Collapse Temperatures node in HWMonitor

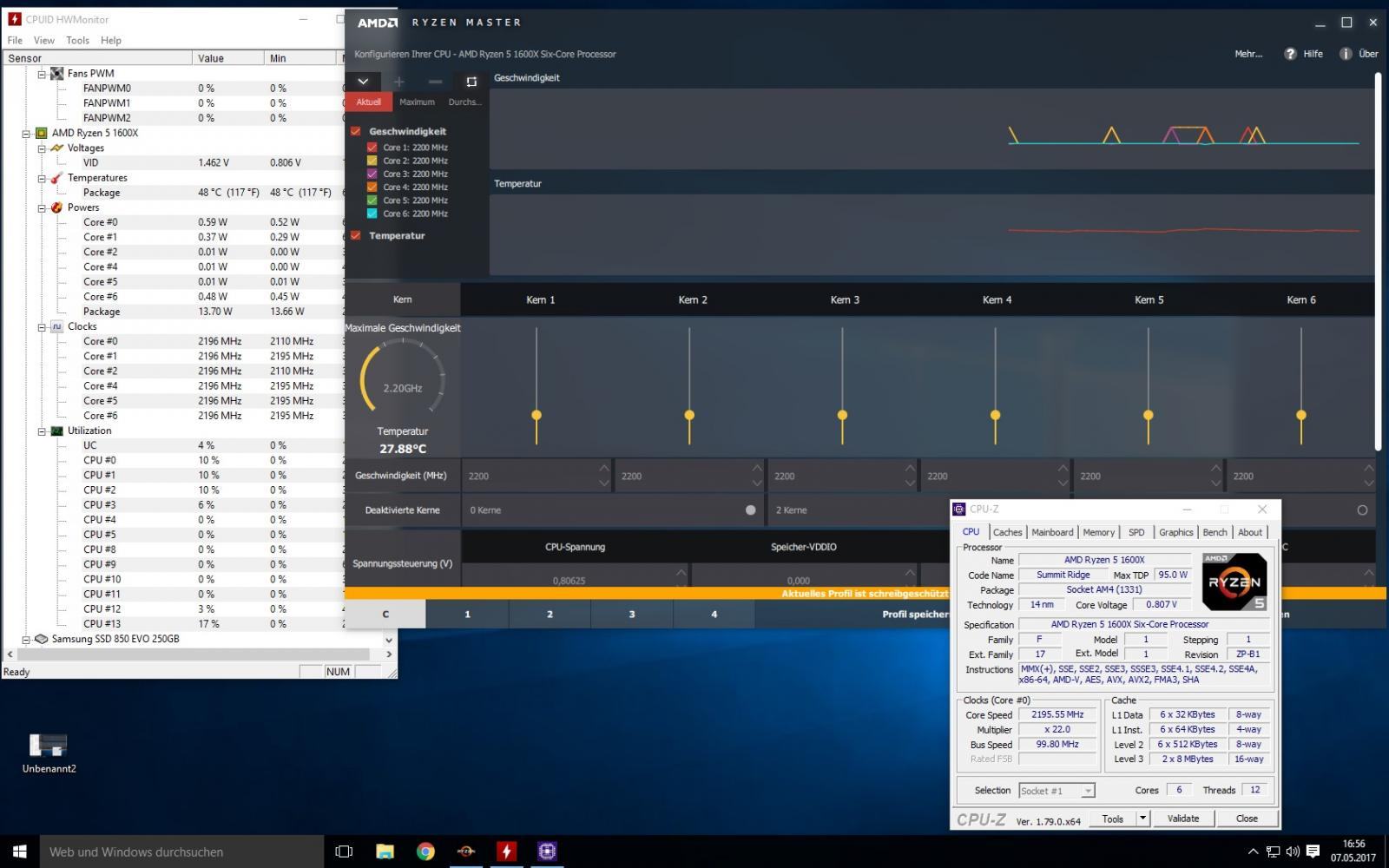point(42,178)
